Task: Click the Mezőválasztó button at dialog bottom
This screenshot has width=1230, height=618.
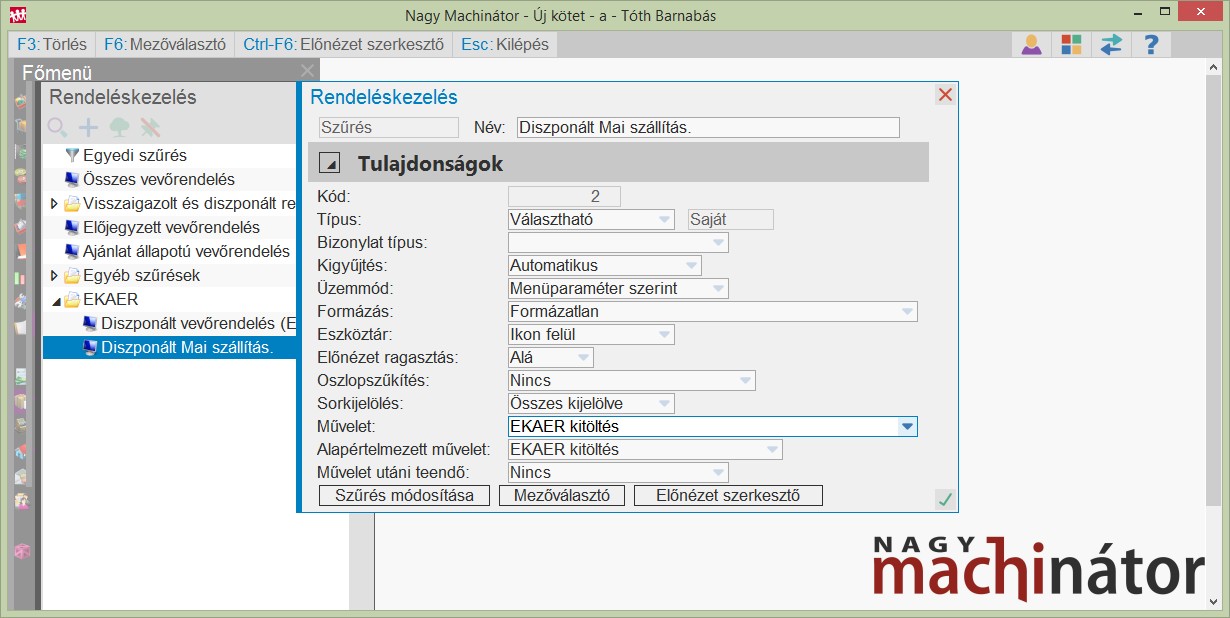Action: (562, 495)
